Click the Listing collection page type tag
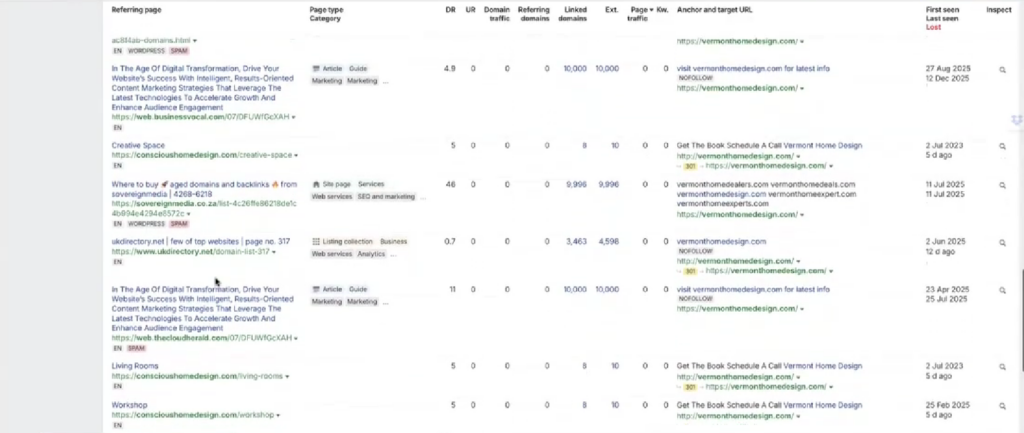This screenshot has height=433, width=1024. point(343,242)
